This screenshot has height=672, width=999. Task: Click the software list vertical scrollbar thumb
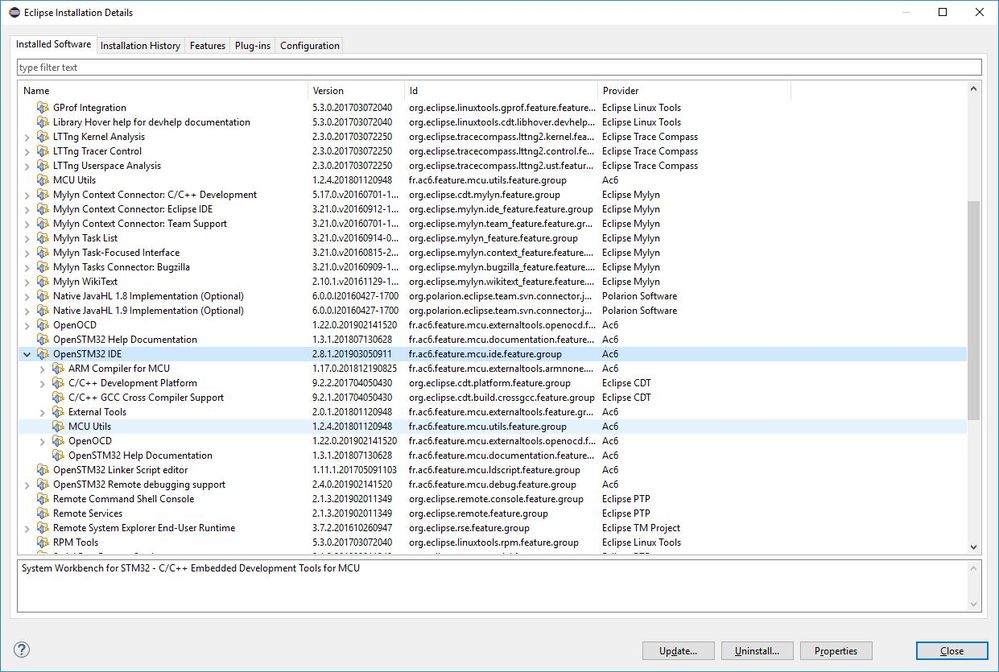pos(974,310)
